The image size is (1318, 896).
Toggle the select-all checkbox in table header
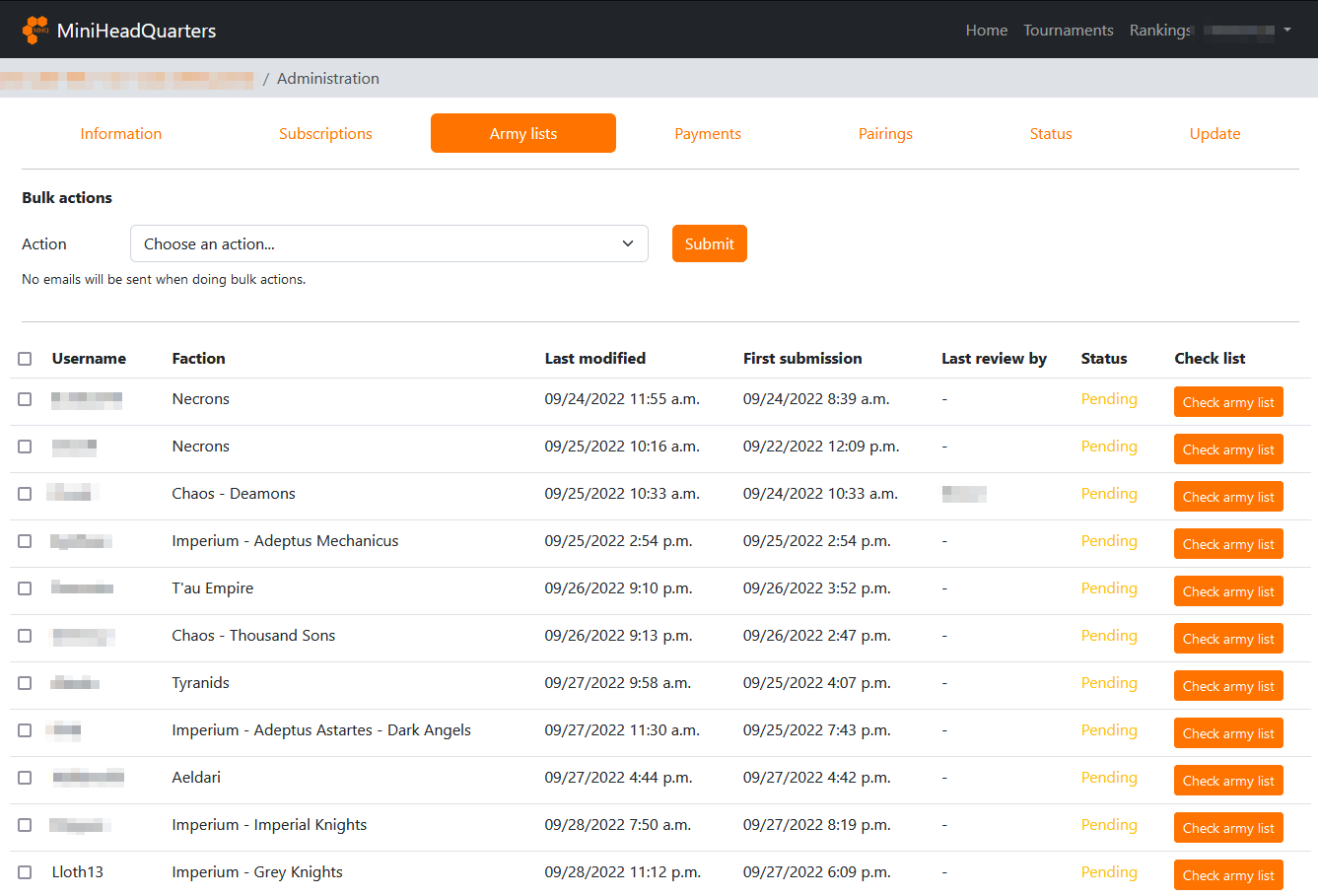point(25,359)
